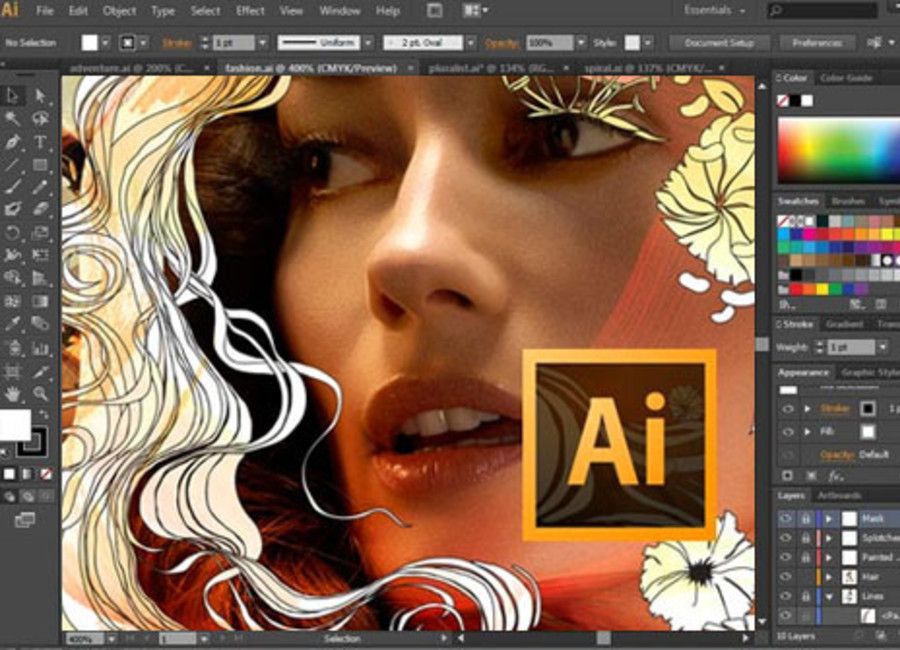
Task: Select the Type tool
Action: pyautogui.click(x=40, y=141)
